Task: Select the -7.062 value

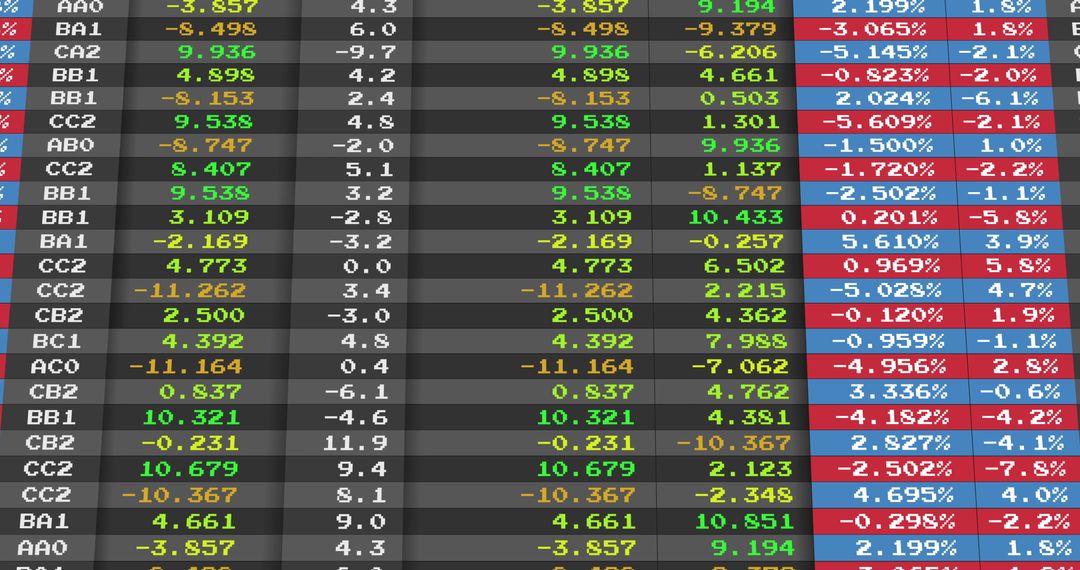Action: (x=740, y=366)
